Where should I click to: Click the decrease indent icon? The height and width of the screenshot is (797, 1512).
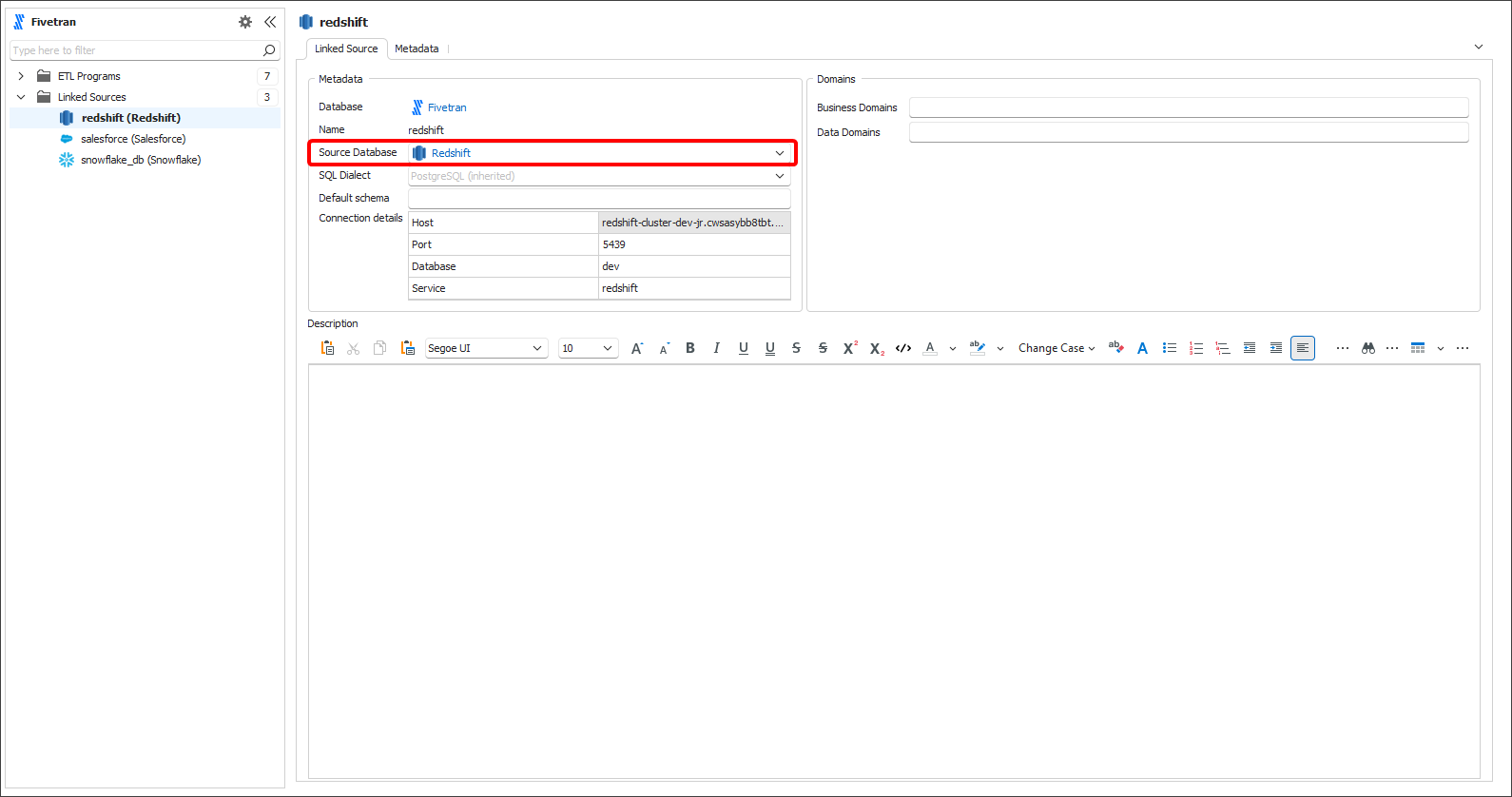pyautogui.click(x=1250, y=348)
